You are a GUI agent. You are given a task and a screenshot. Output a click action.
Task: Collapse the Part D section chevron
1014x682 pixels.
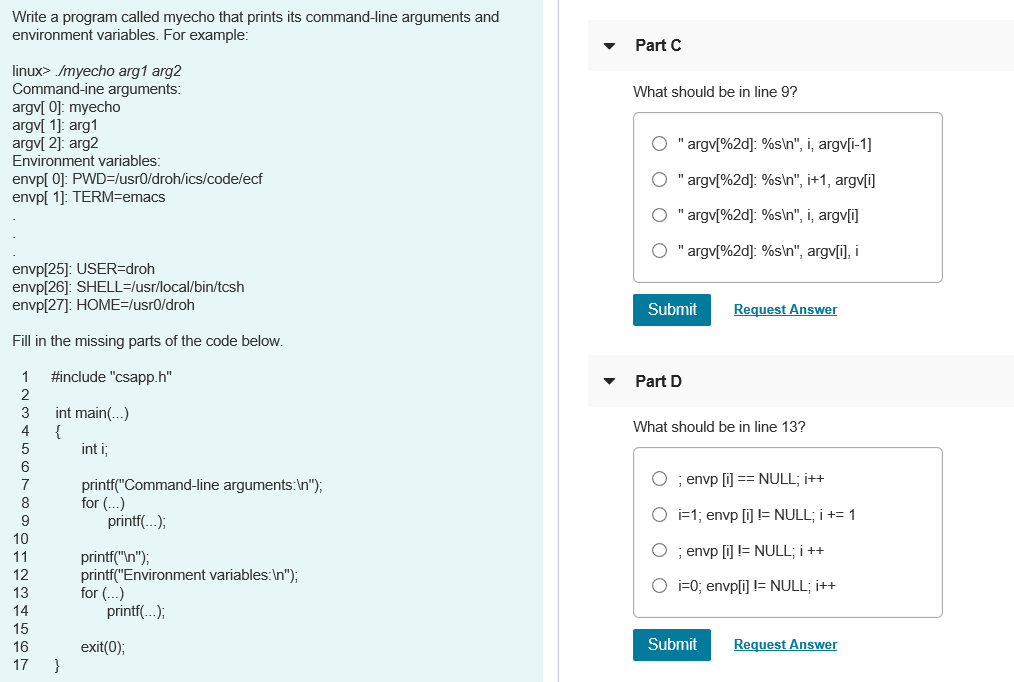point(608,380)
